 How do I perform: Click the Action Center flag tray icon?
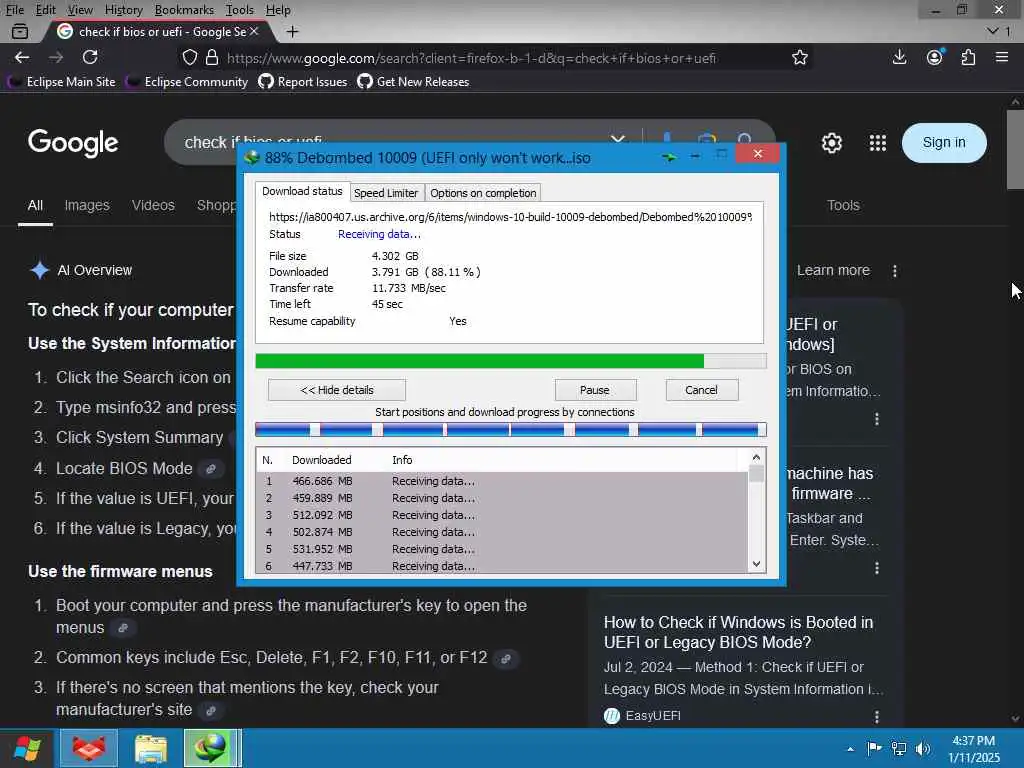coord(874,748)
